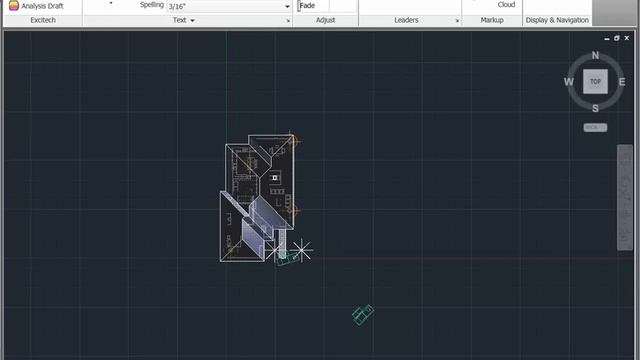Restore the drawing viewport window
The height and width of the screenshot is (360, 640).
[616, 38]
